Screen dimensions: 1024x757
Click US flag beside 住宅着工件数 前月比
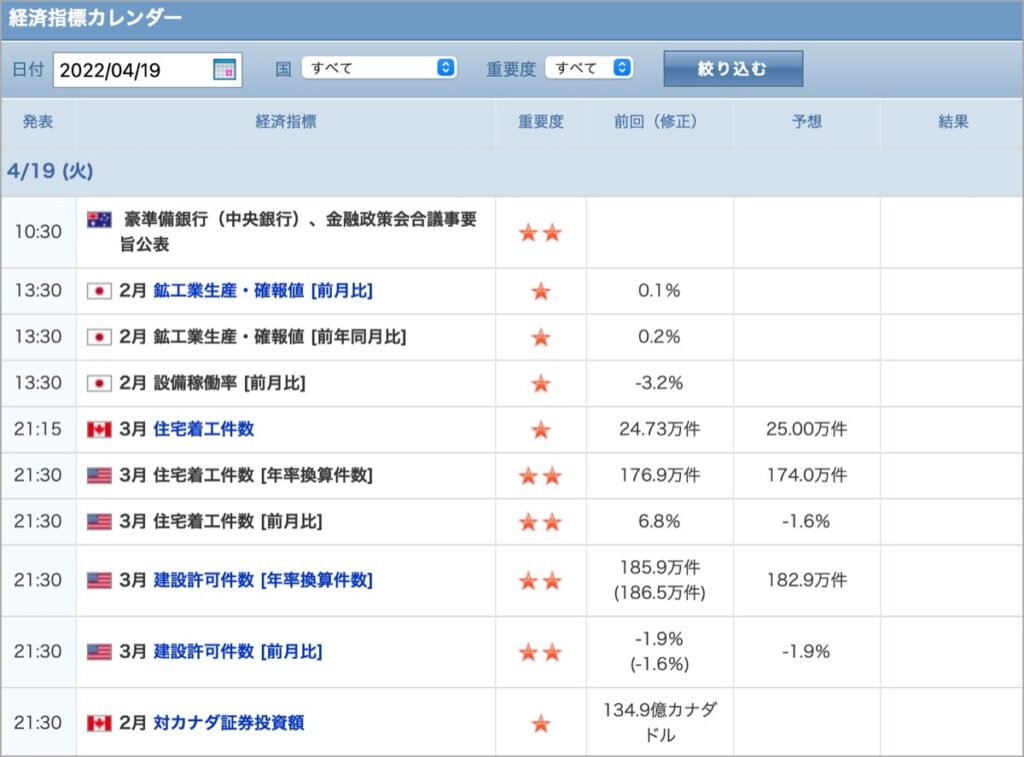[x=99, y=522]
